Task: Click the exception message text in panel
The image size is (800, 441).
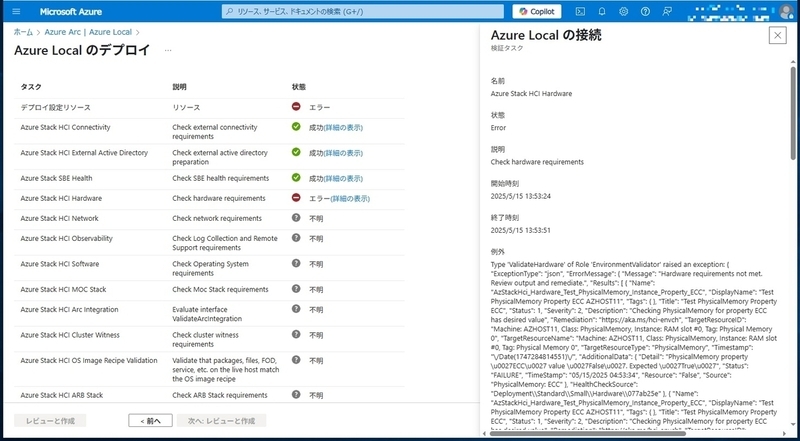Action: tap(634, 347)
